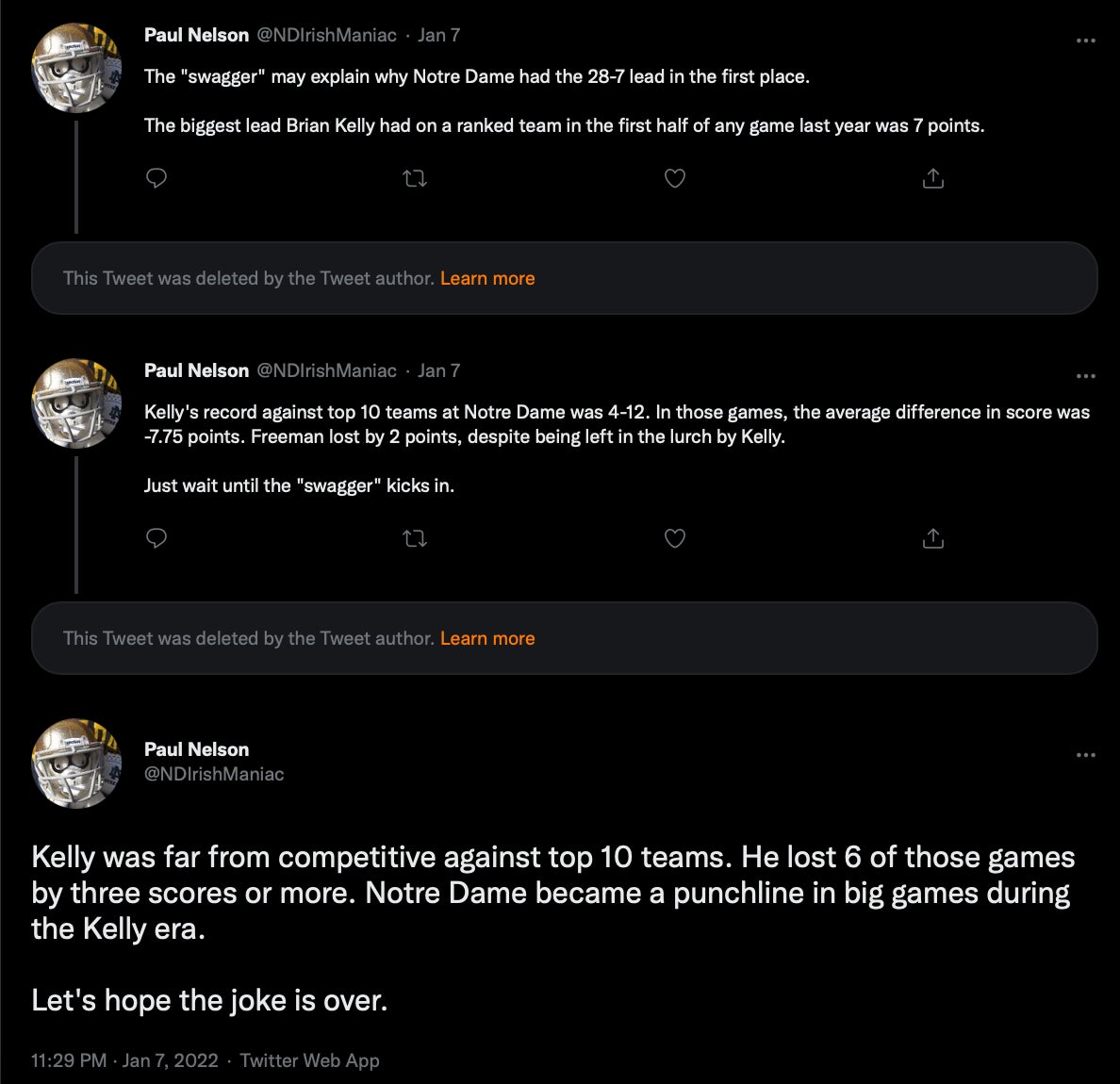Image resolution: width=1120 pixels, height=1084 pixels.
Task: Click Learn more in second deleted notice
Action: coord(487,638)
